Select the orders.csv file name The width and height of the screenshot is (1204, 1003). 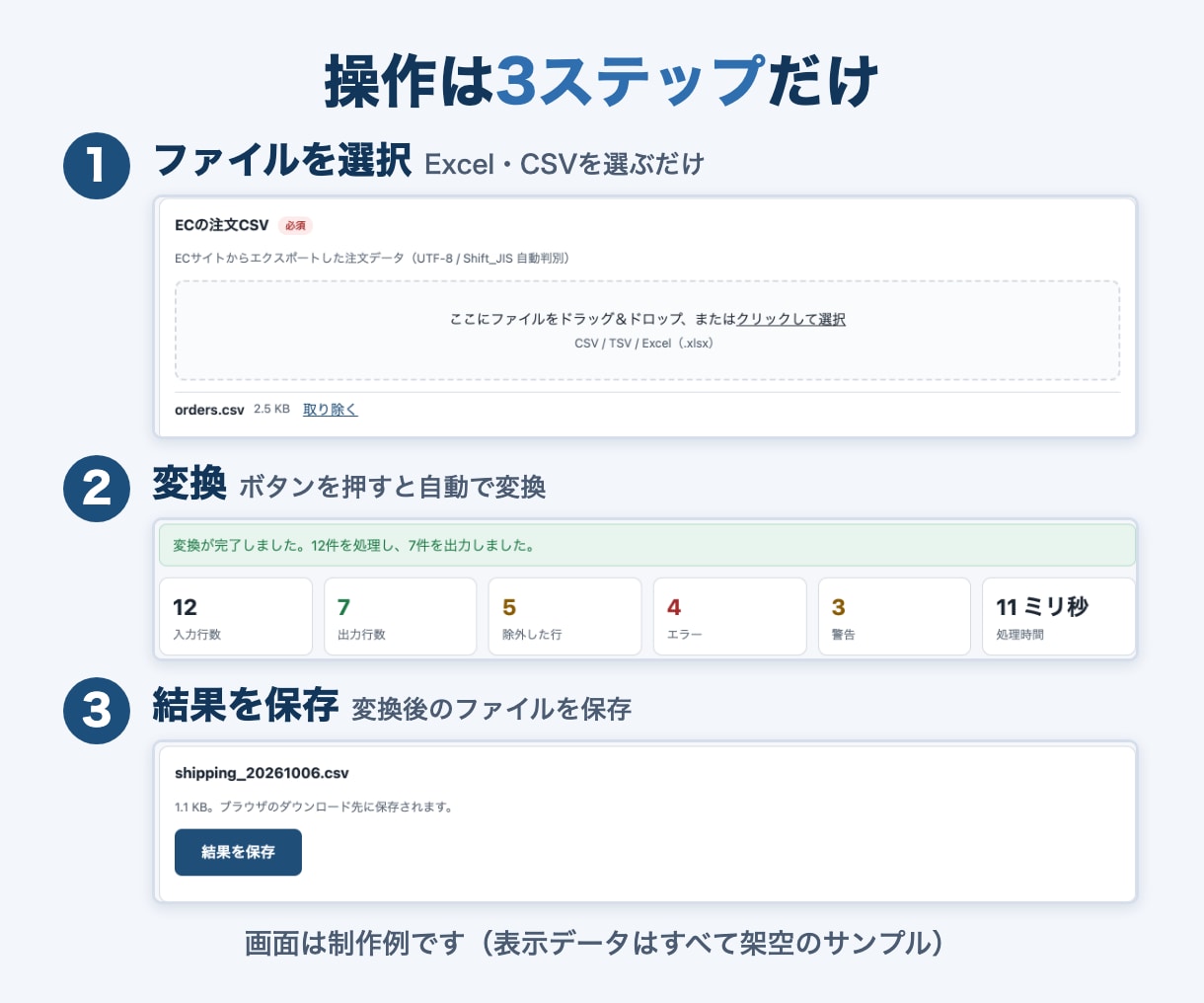pyautogui.click(x=209, y=410)
